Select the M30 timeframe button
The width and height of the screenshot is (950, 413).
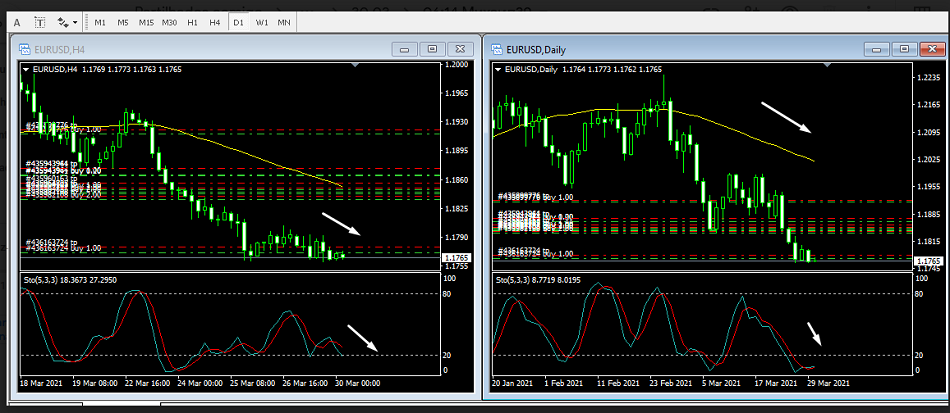coord(169,21)
